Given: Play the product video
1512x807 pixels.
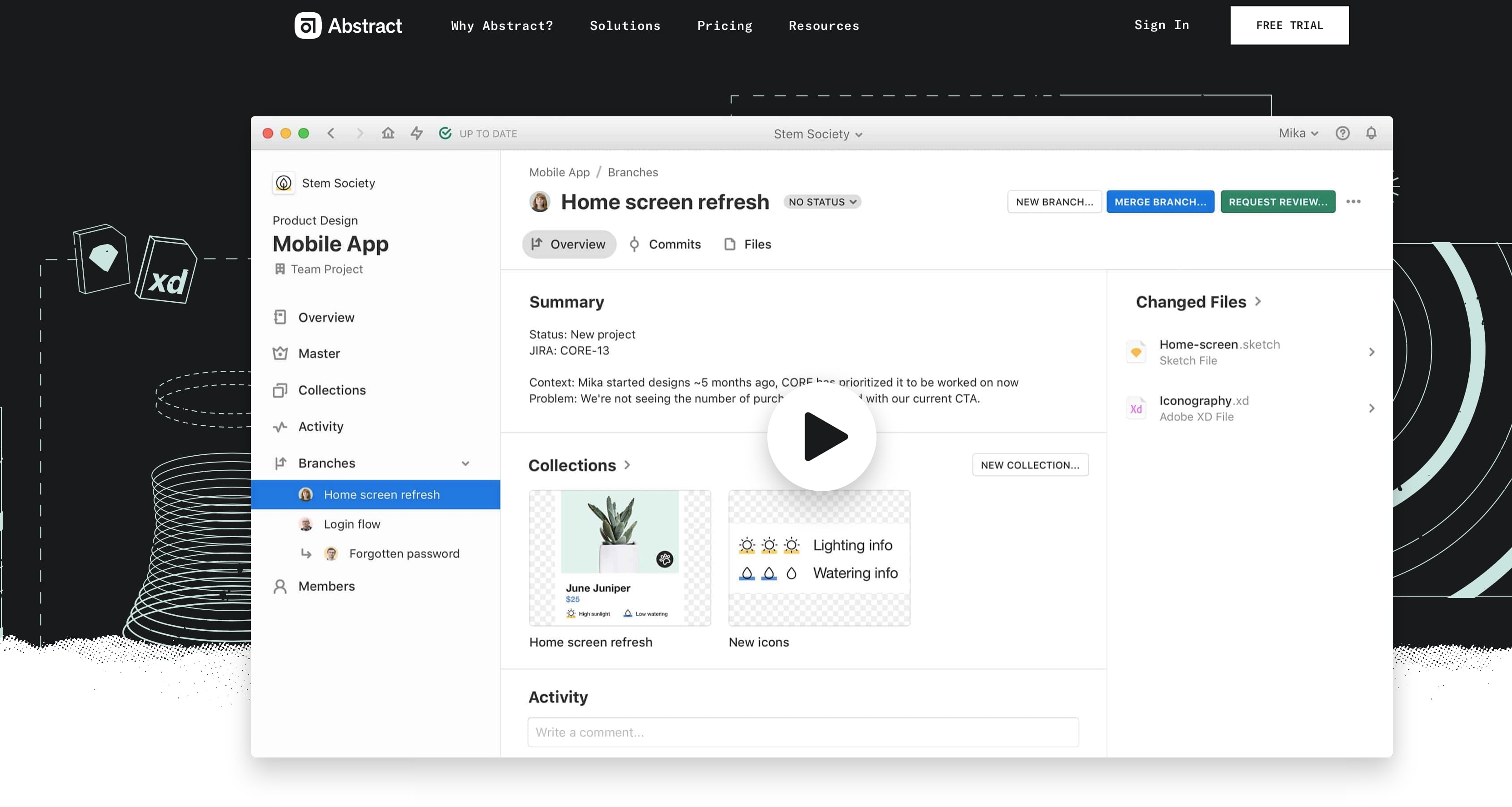Looking at the screenshot, I should coord(822,436).
